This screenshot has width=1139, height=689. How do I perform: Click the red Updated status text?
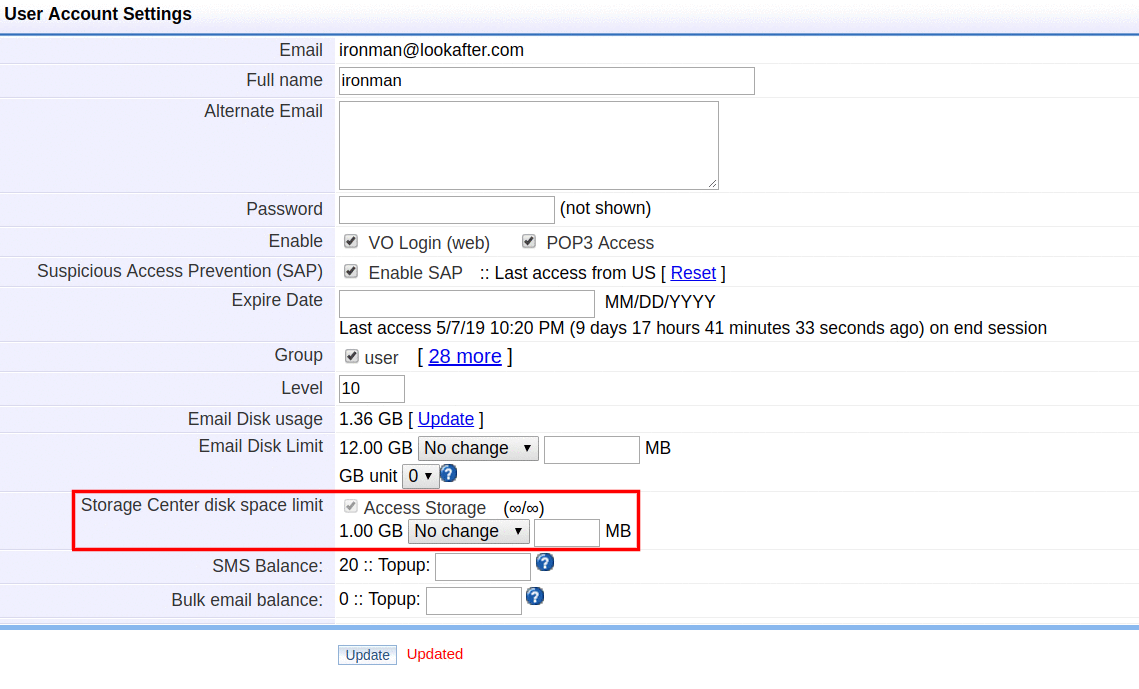(x=434, y=654)
